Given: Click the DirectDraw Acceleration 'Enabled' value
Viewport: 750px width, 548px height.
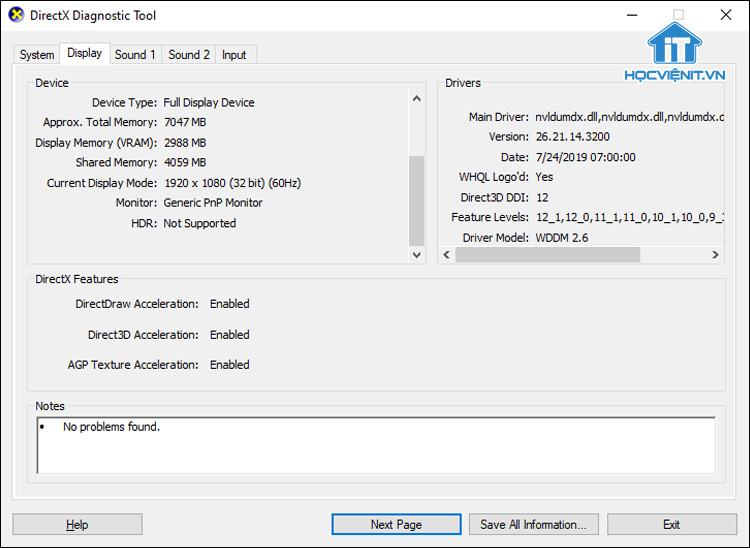Looking at the screenshot, I should [230, 304].
